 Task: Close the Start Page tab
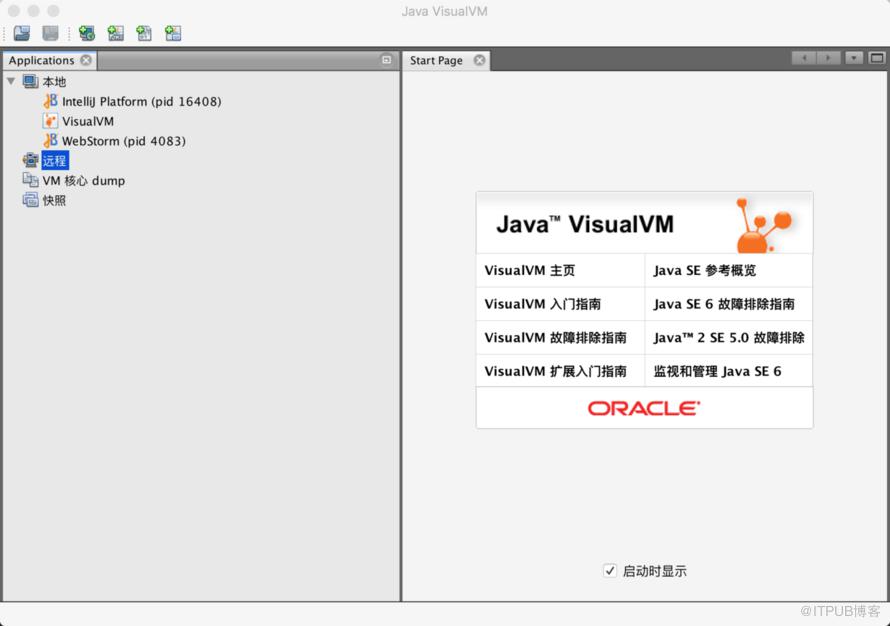point(480,60)
